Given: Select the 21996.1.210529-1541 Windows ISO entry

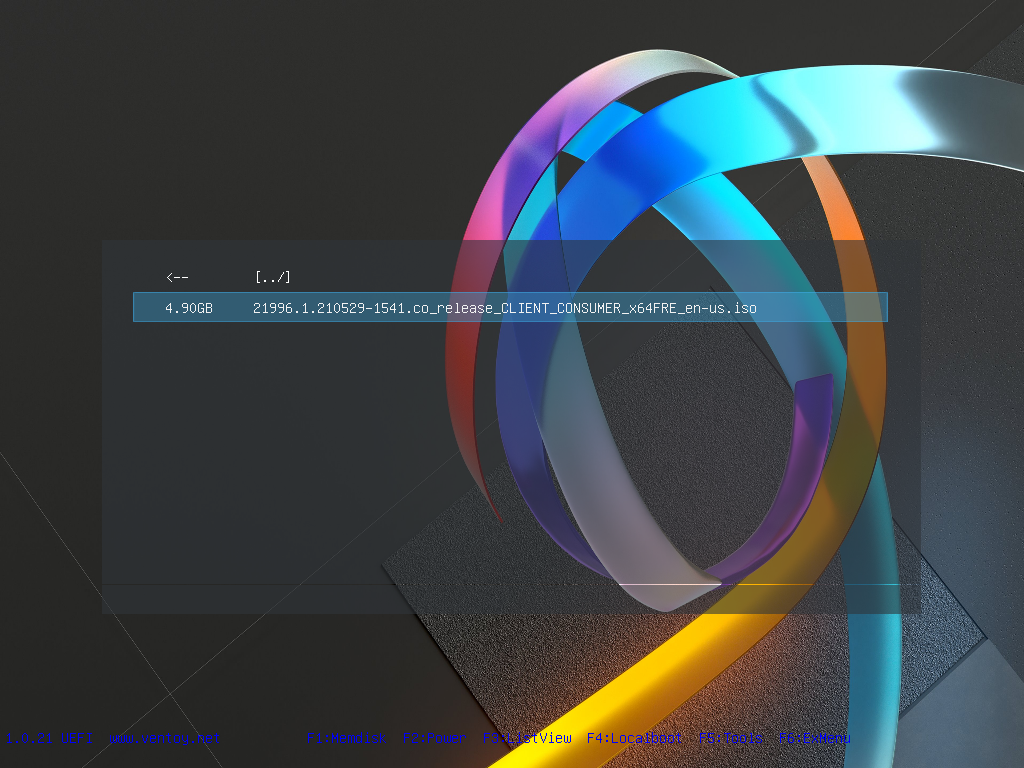Looking at the screenshot, I should click(x=510, y=308).
